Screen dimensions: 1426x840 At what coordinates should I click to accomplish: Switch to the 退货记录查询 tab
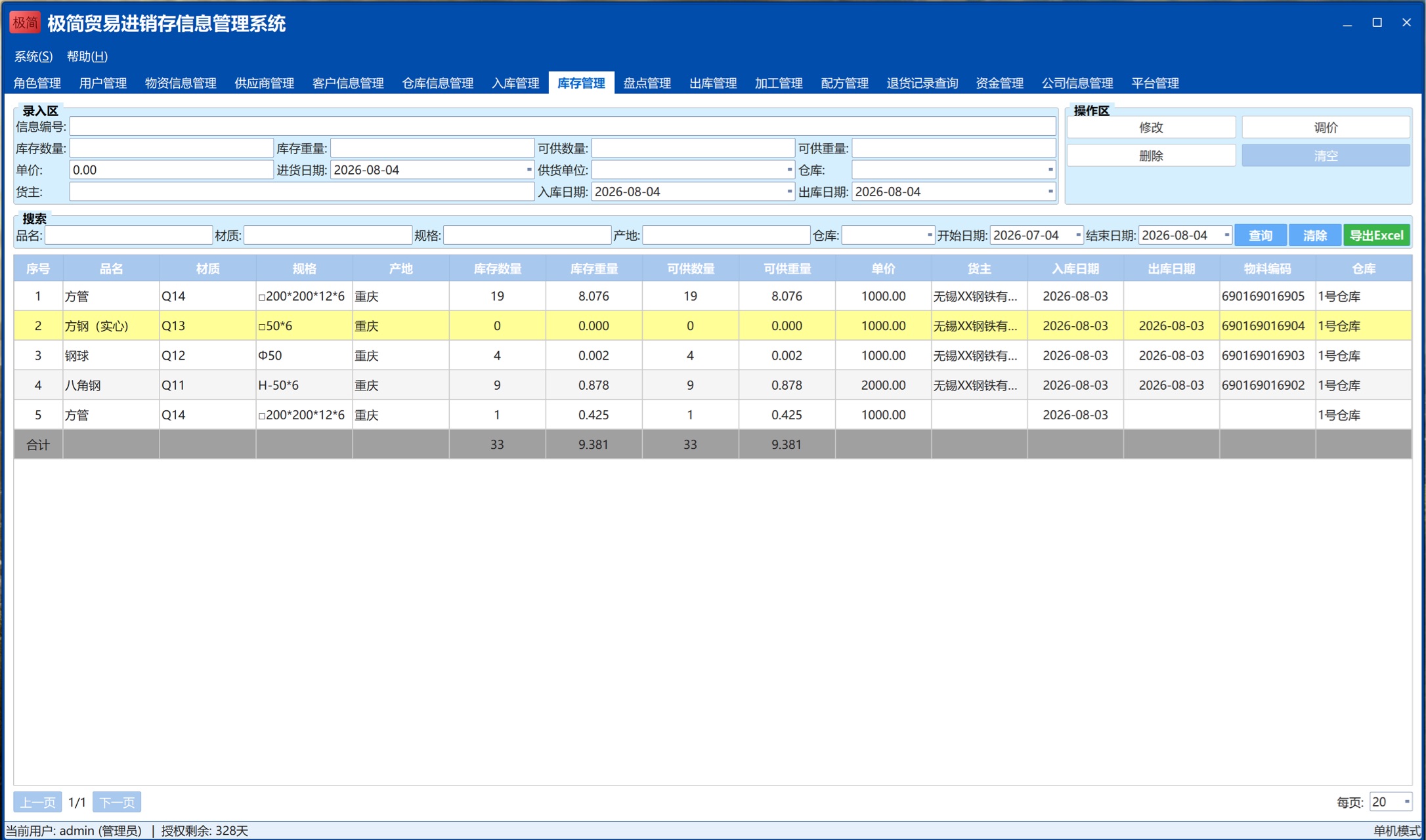point(922,83)
